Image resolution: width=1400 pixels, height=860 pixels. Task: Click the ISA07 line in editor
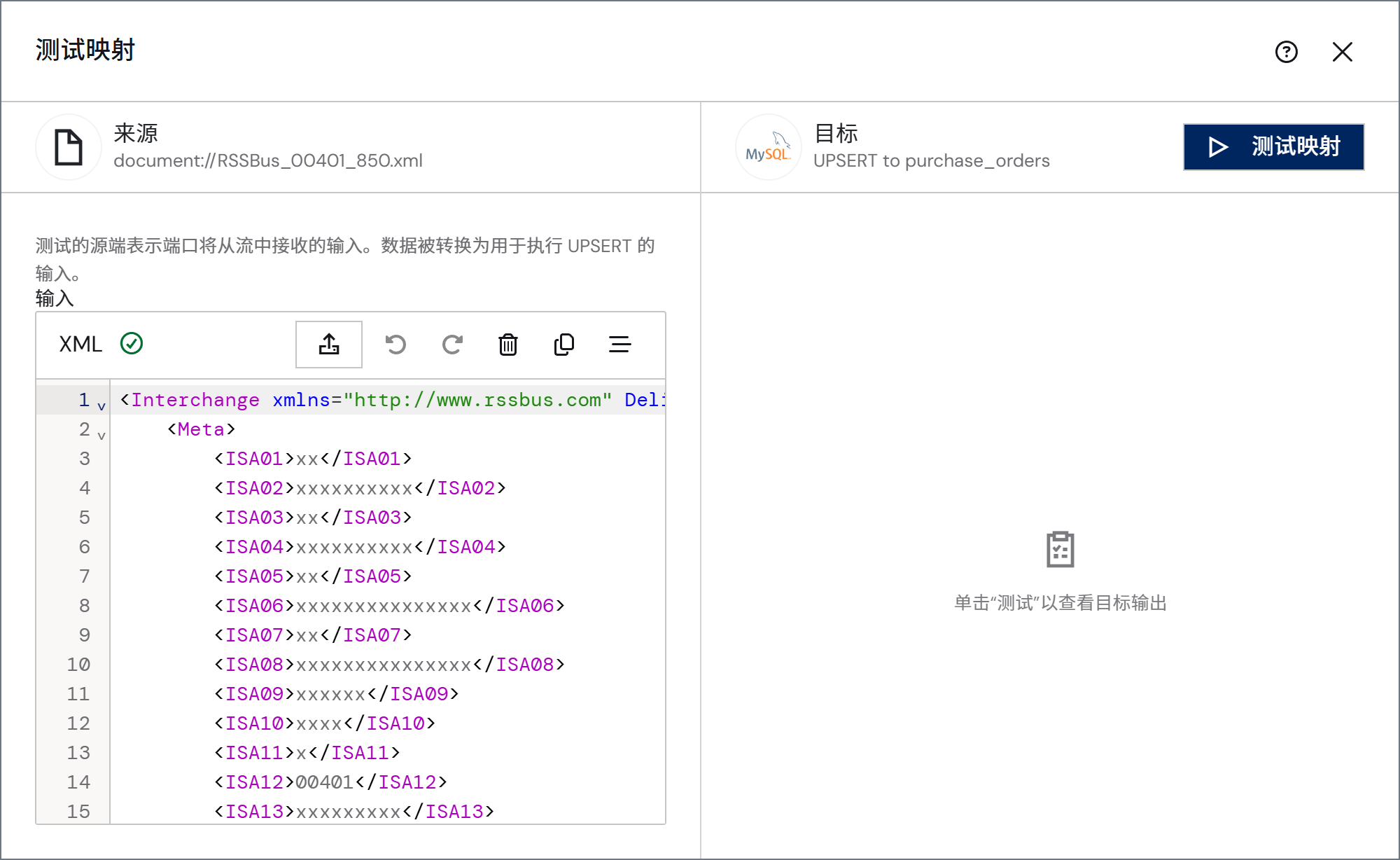313,635
